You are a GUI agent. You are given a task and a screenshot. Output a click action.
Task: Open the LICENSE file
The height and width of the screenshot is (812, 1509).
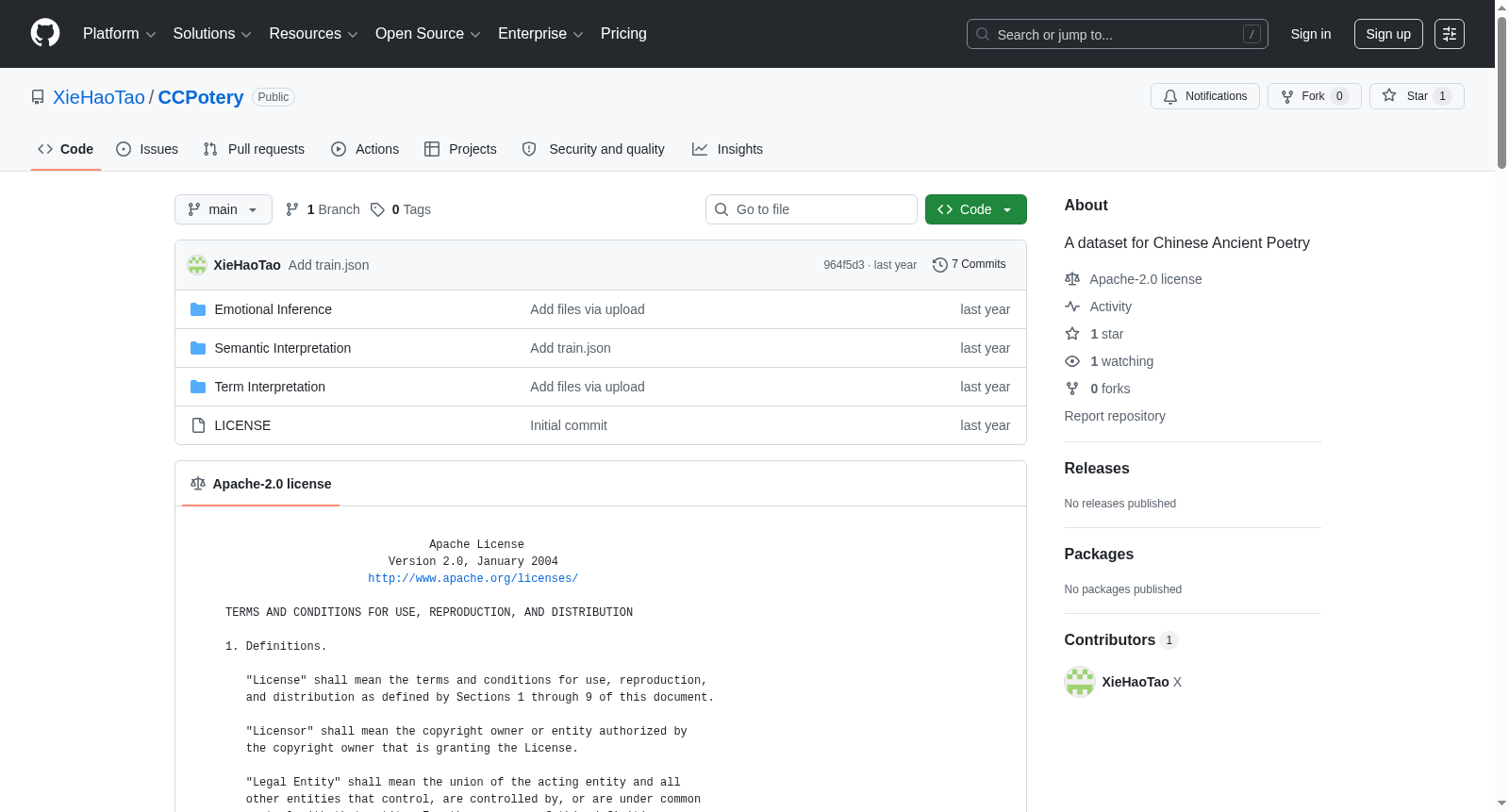pyautogui.click(x=242, y=425)
